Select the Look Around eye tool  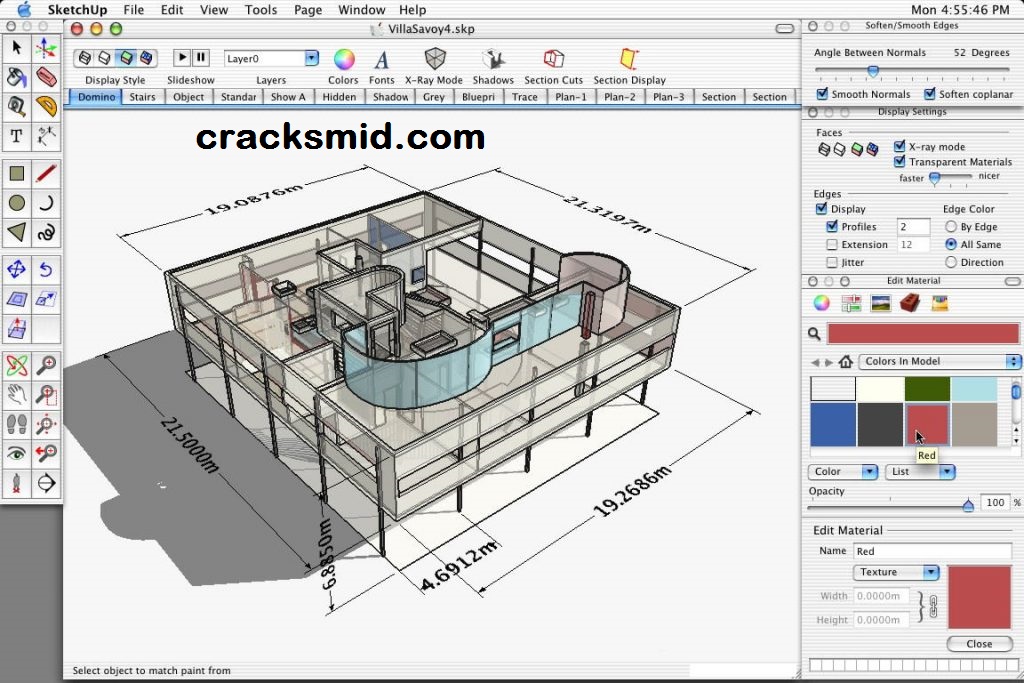coord(17,453)
